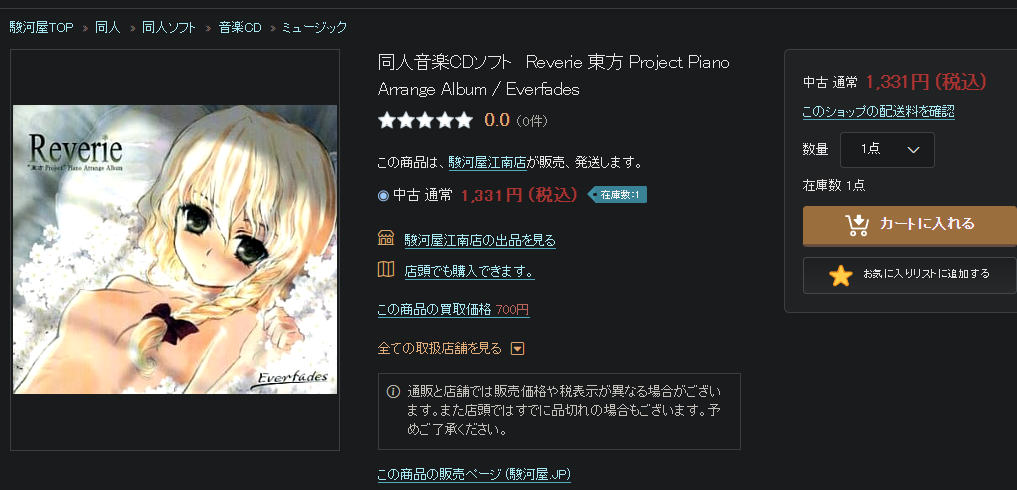The height and width of the screenshot is (490, 1017).
Task: Expand 全ての取扱店舗を見る arrow
Action: (517, 349)
